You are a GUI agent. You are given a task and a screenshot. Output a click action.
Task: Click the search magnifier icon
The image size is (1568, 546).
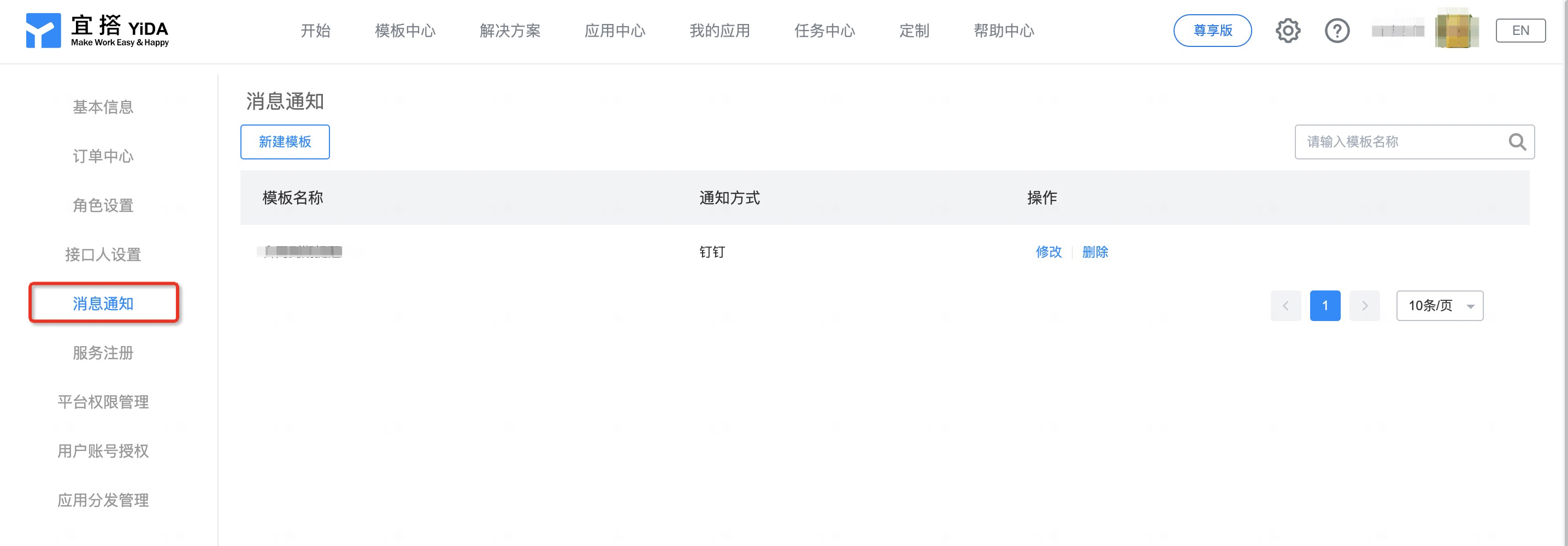pos(1517,141)
